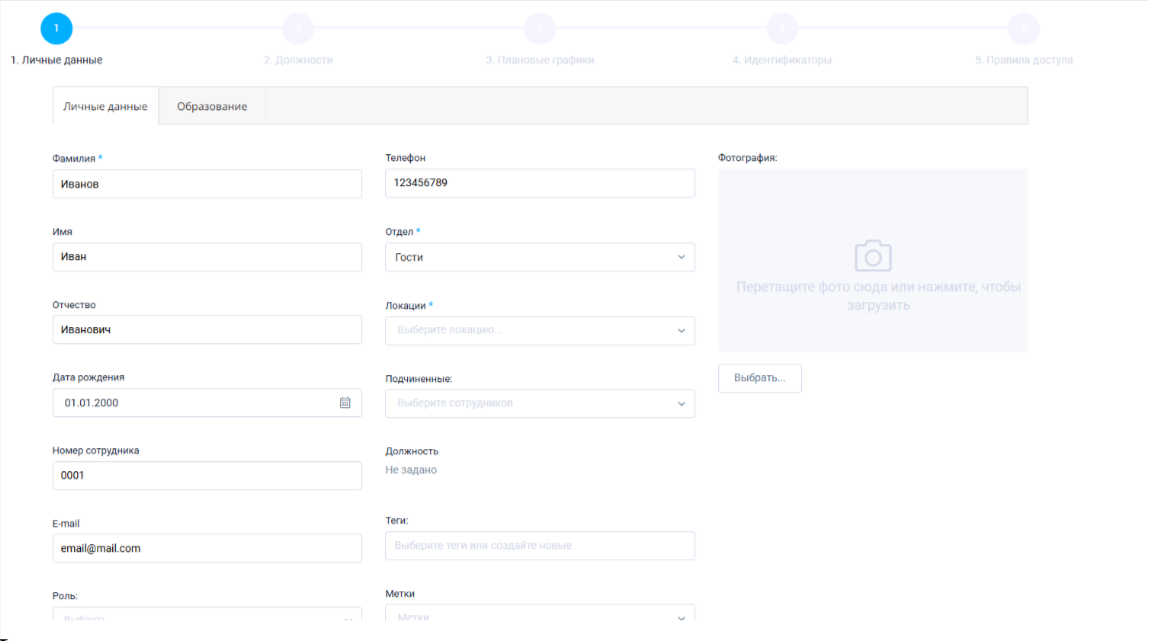This screenshot has width=1149, height=641.
Task: Expand the Отдел dropdown showing Гости
Action: coord(539,257)
